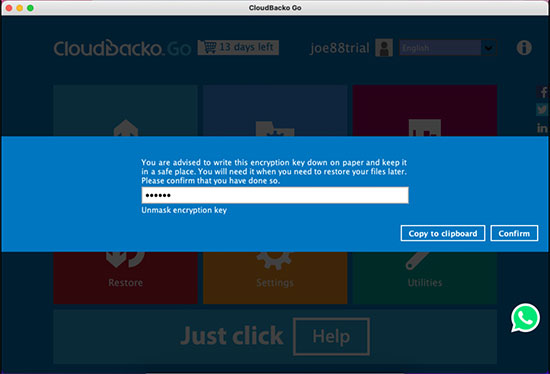Click the 13 days left cart button
This screenshot has height=374, width=550.
tap(238, 47)
